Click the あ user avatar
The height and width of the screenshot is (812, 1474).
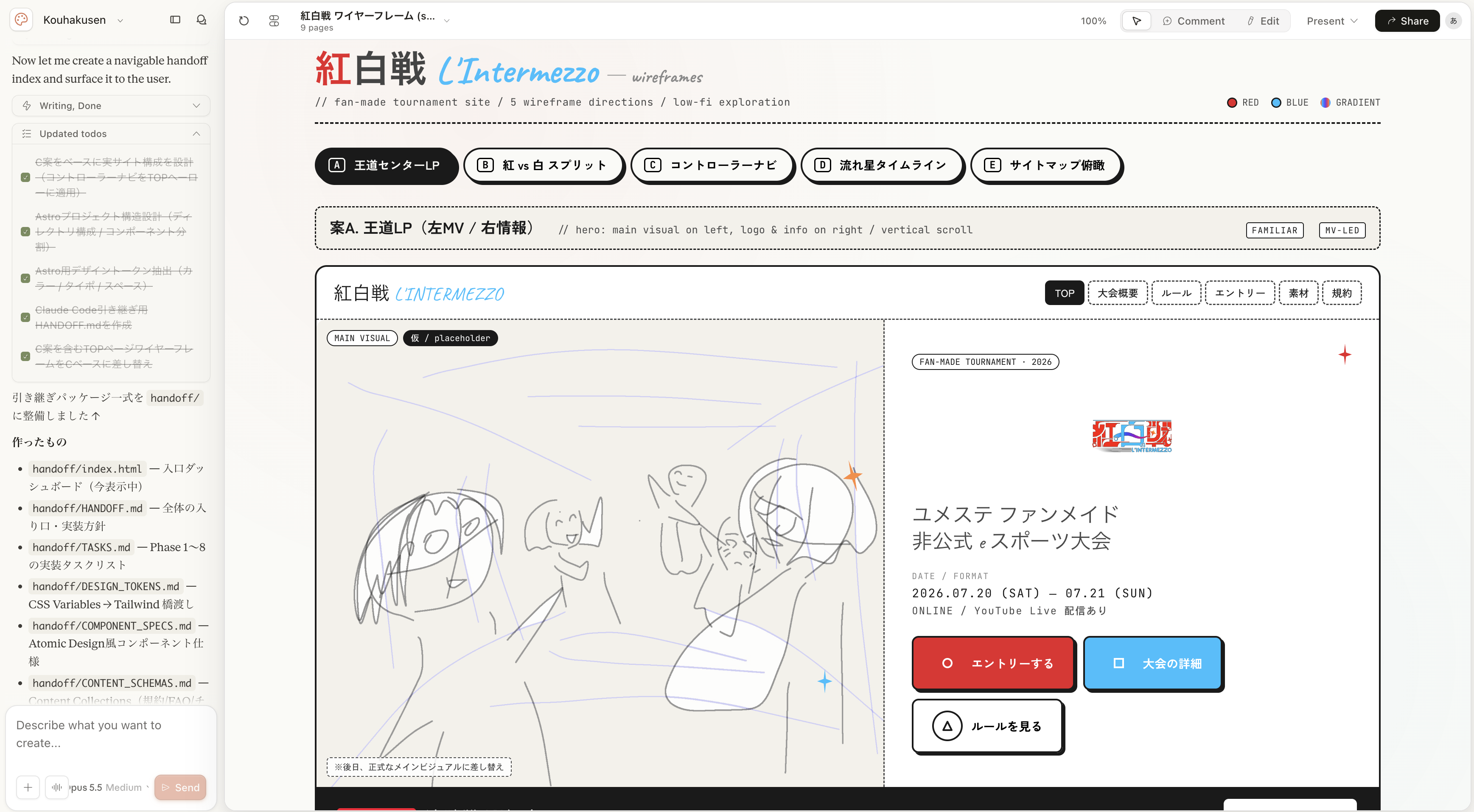(1453, 21)
